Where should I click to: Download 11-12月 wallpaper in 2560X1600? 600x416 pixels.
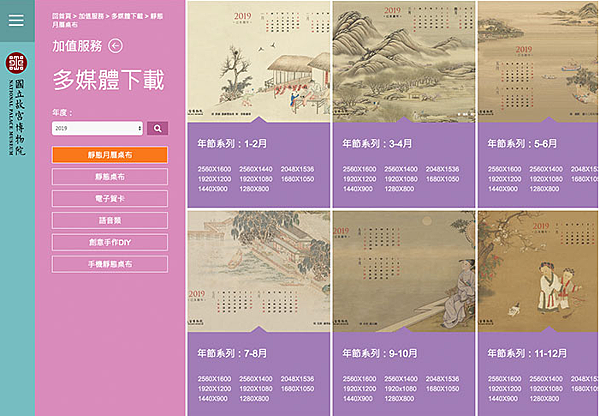[x=504, y=379]
